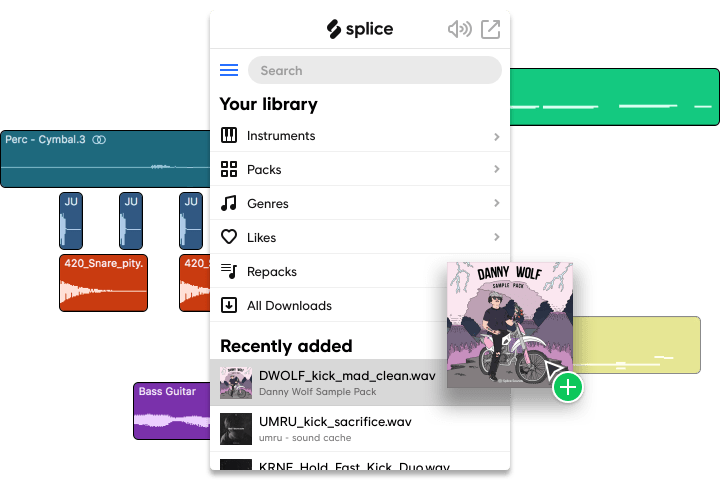Viewport: 720px width, 480px height.
Task: Open the Instruments library section
Action: pyautogui.click(x=360, y=136)
